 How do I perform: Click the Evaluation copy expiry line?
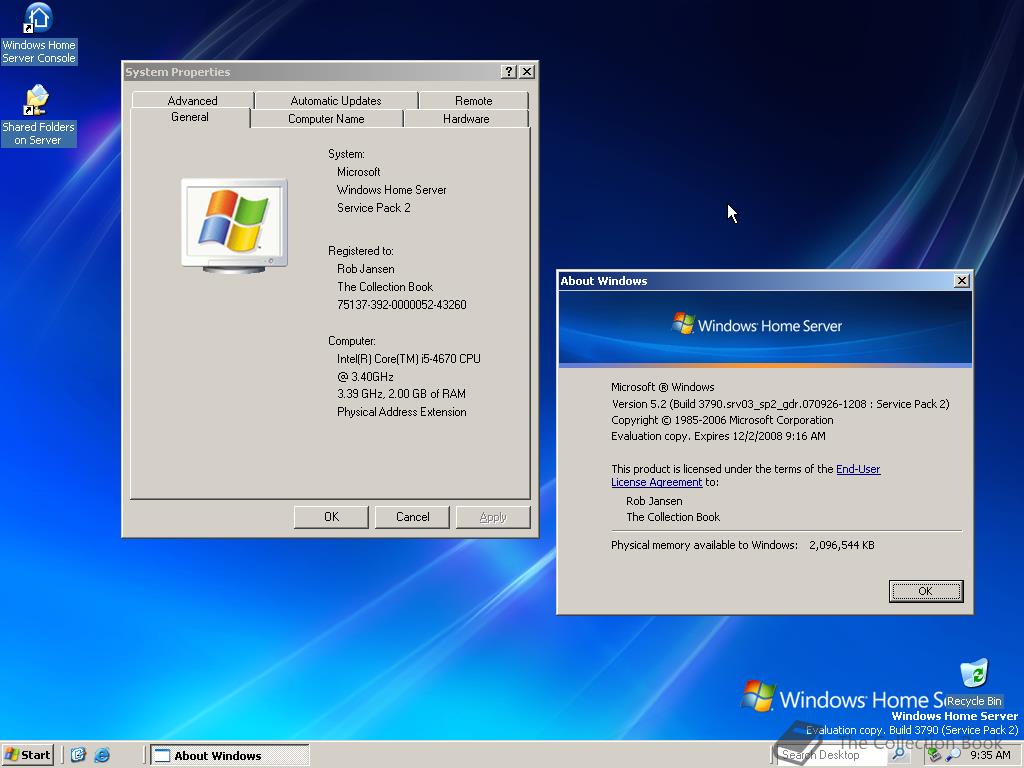click(x=718, y=436)
